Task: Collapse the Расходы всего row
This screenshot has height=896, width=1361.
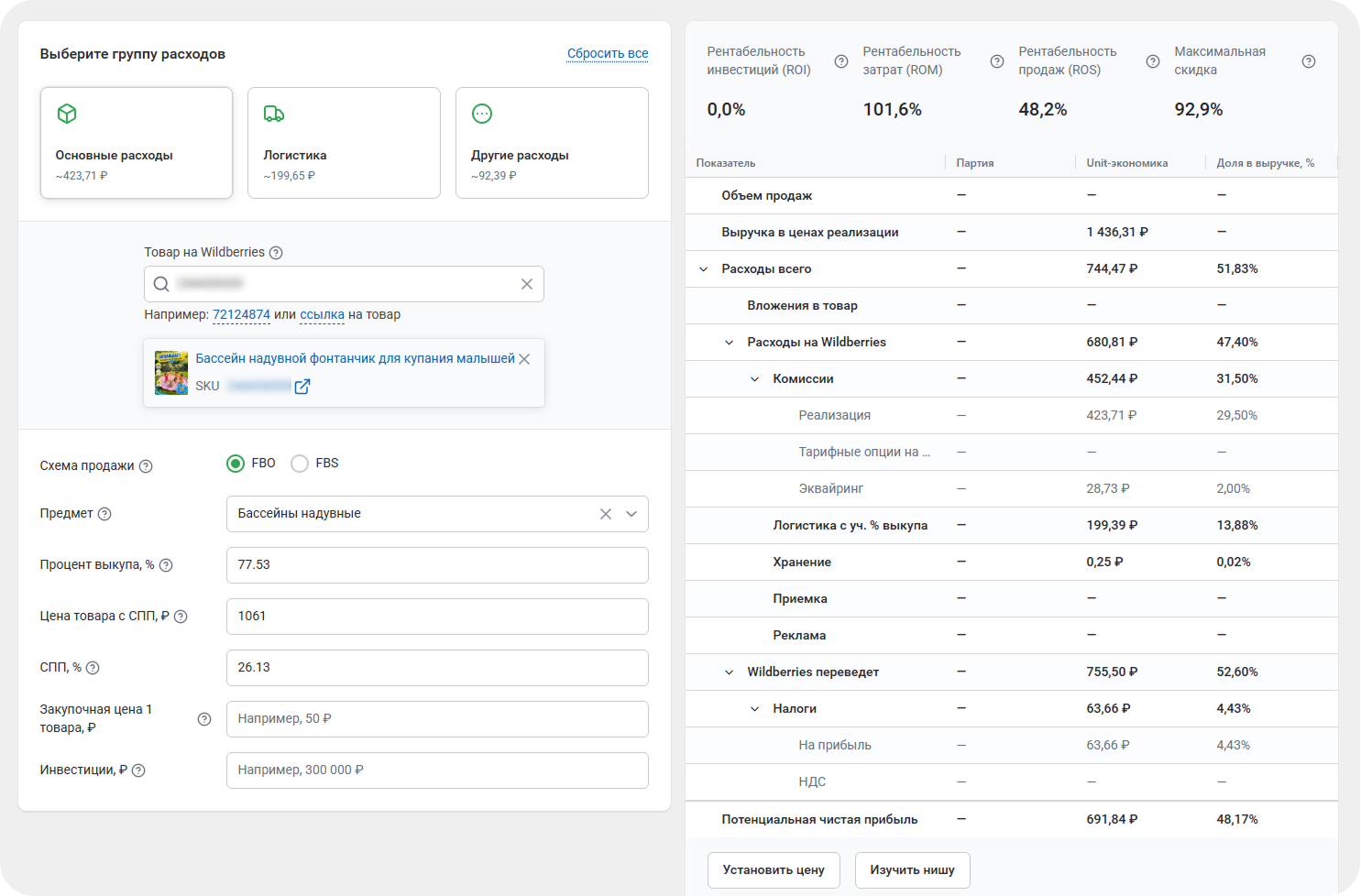Action: [704, 269]
